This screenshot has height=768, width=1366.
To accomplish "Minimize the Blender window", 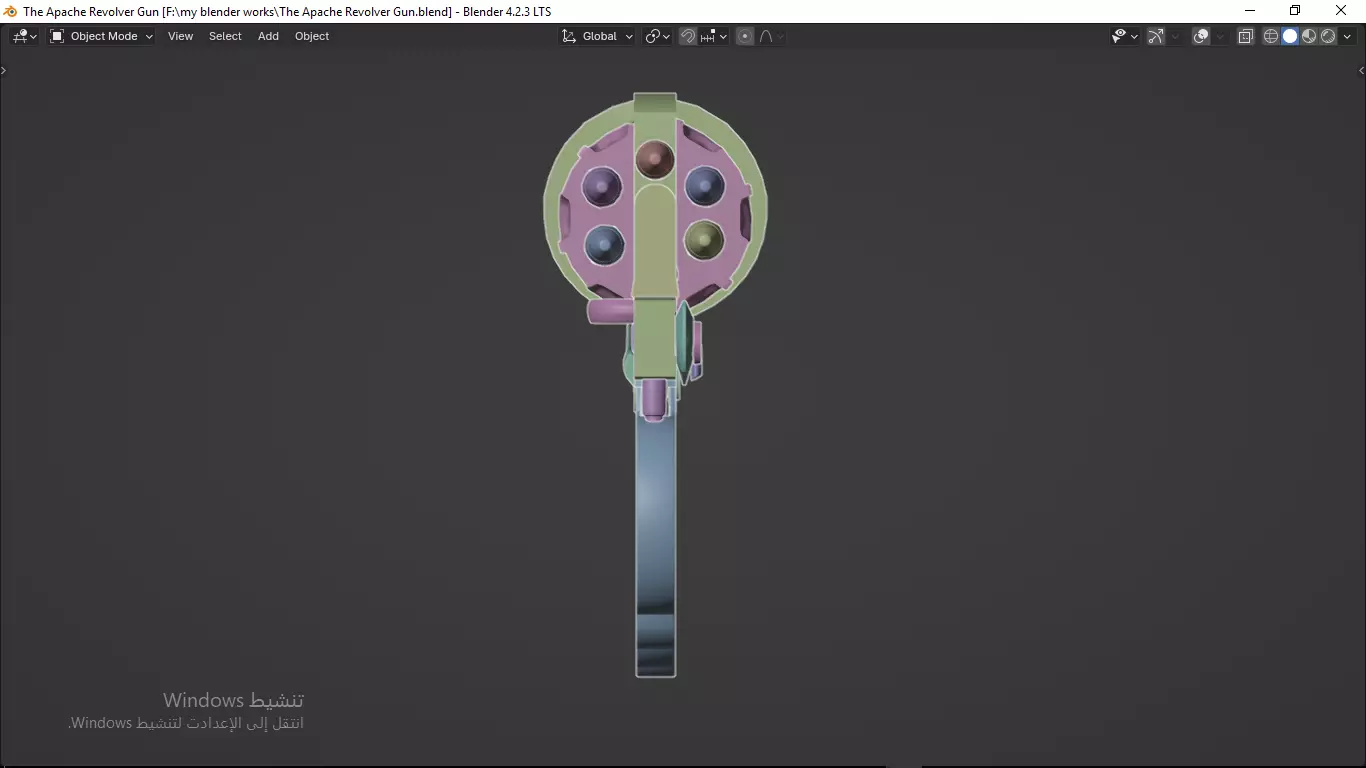I will [x=1249, y=11].
